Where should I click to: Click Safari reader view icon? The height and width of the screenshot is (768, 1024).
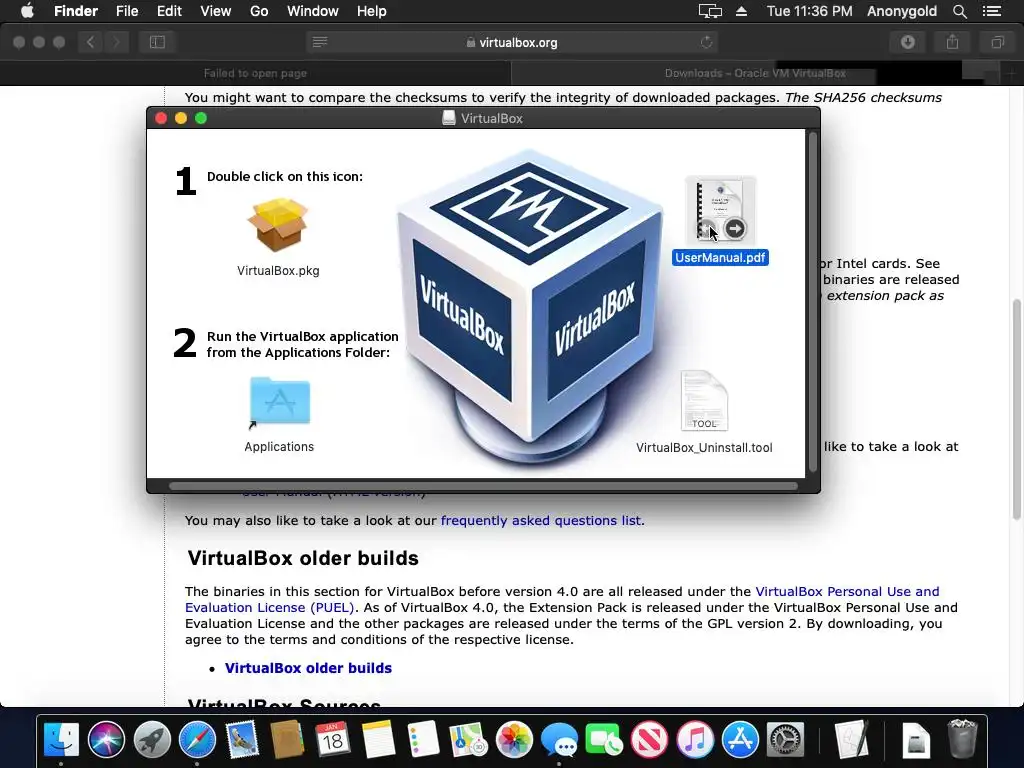click(x=320, y=42)
